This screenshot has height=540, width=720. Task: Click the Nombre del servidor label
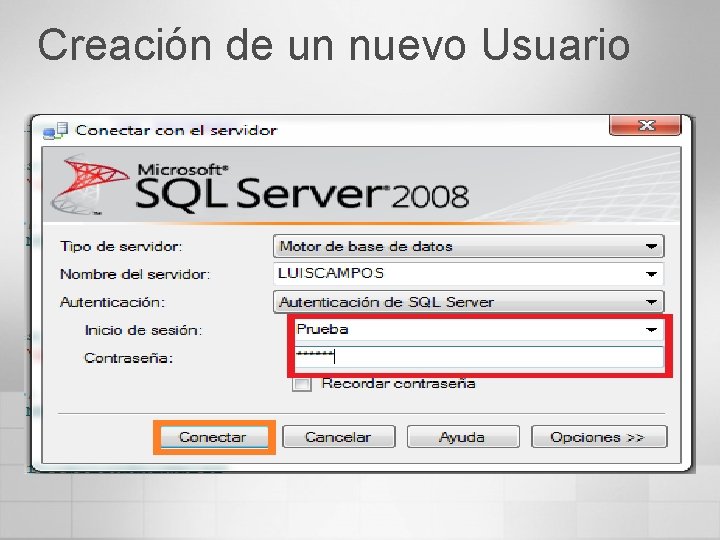135,275
